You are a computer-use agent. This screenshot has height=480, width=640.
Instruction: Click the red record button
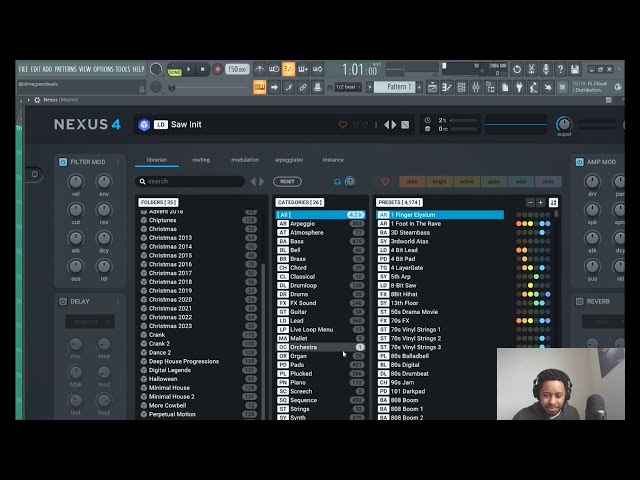point(218,69)
